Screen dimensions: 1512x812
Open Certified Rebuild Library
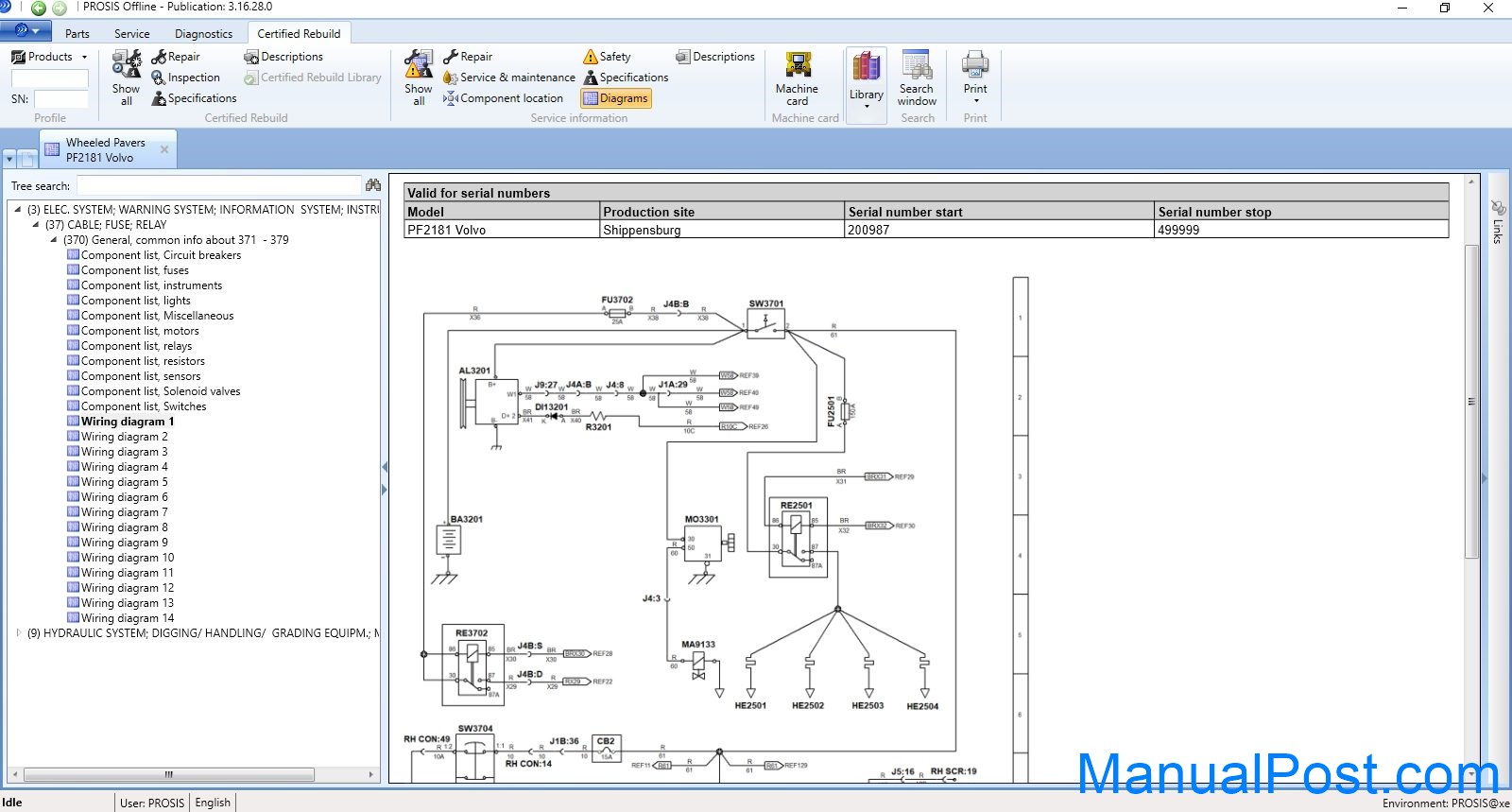coord(313,78)
